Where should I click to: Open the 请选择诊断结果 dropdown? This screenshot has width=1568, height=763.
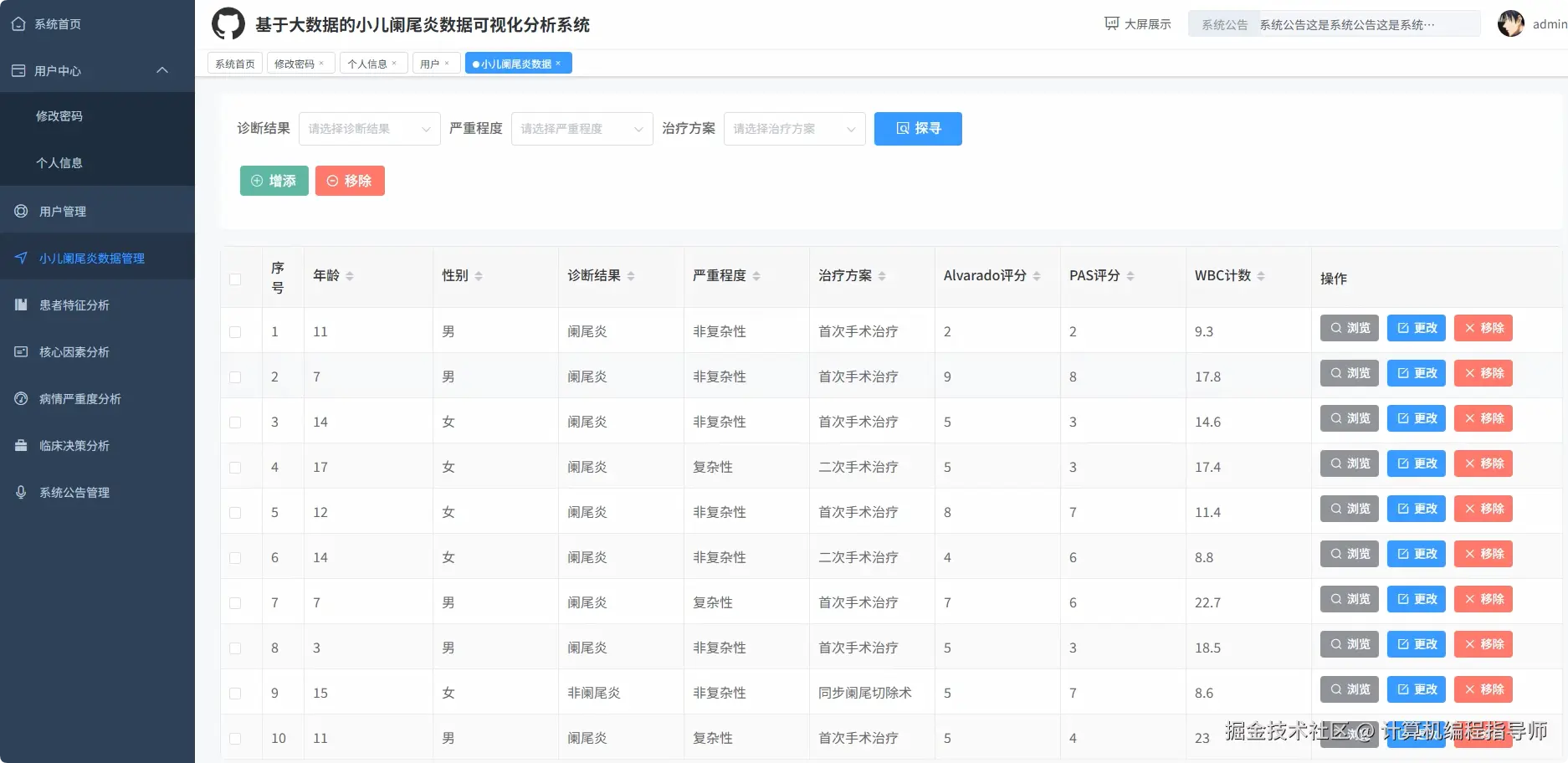point(369,128)
